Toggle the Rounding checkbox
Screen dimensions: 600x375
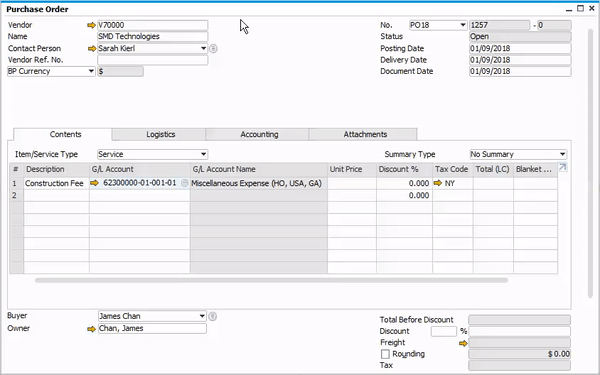[385, 354]
